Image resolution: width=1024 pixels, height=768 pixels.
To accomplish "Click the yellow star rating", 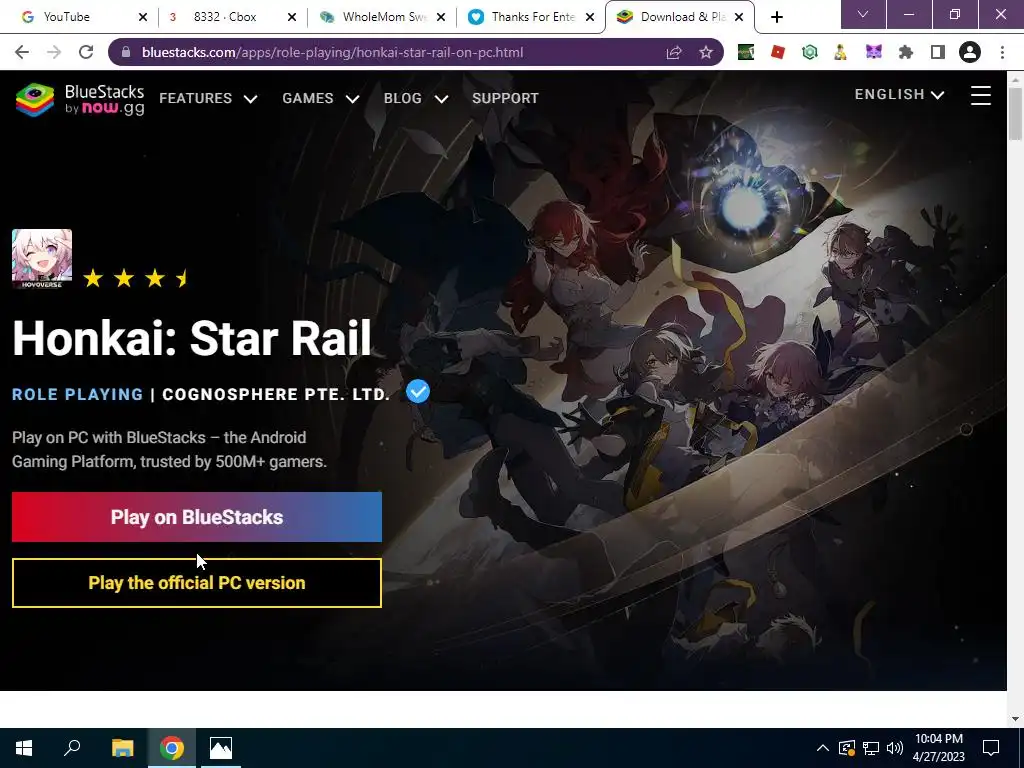I will click(x=136, y=278).
